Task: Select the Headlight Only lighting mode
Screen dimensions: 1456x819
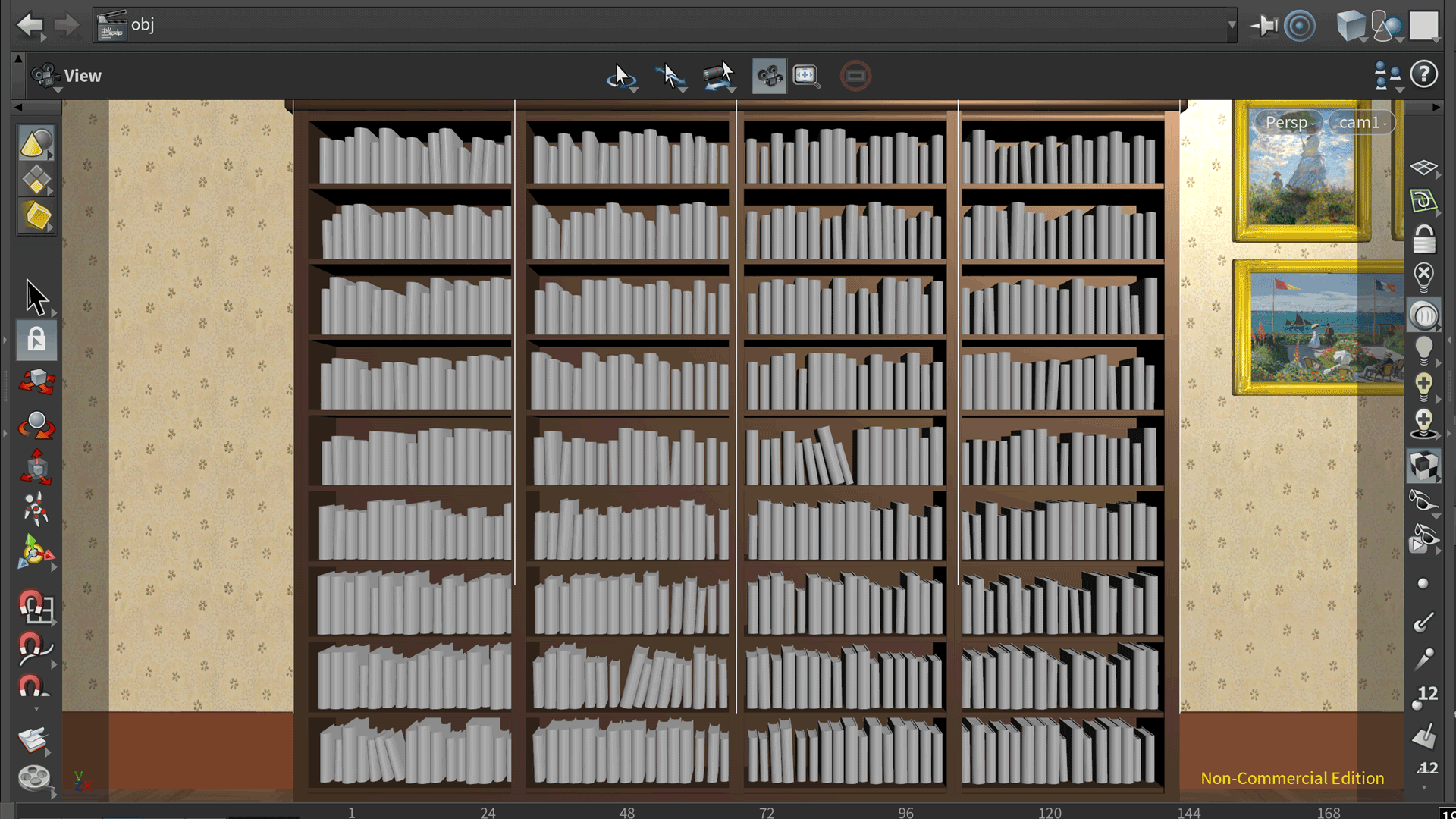Action: (1424, 315)
